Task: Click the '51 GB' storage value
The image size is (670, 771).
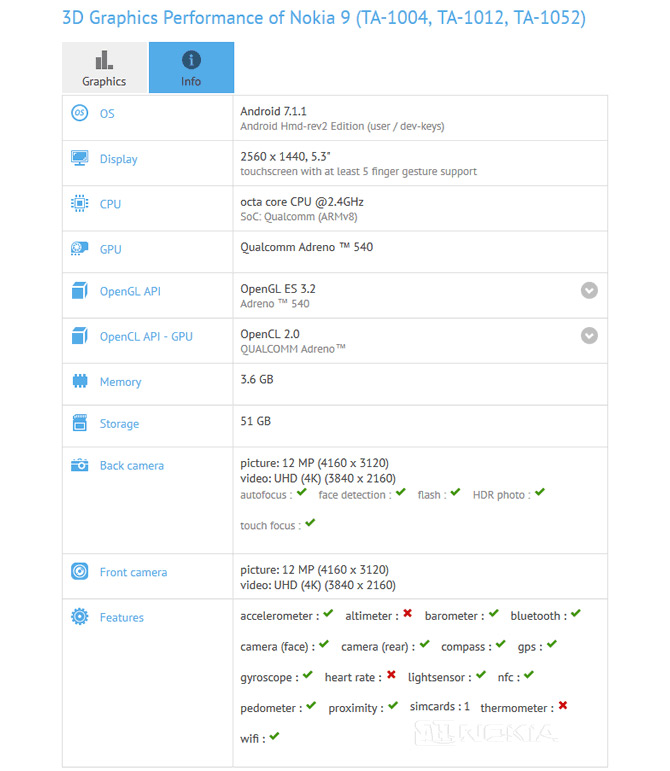Action: pos(256,421)
